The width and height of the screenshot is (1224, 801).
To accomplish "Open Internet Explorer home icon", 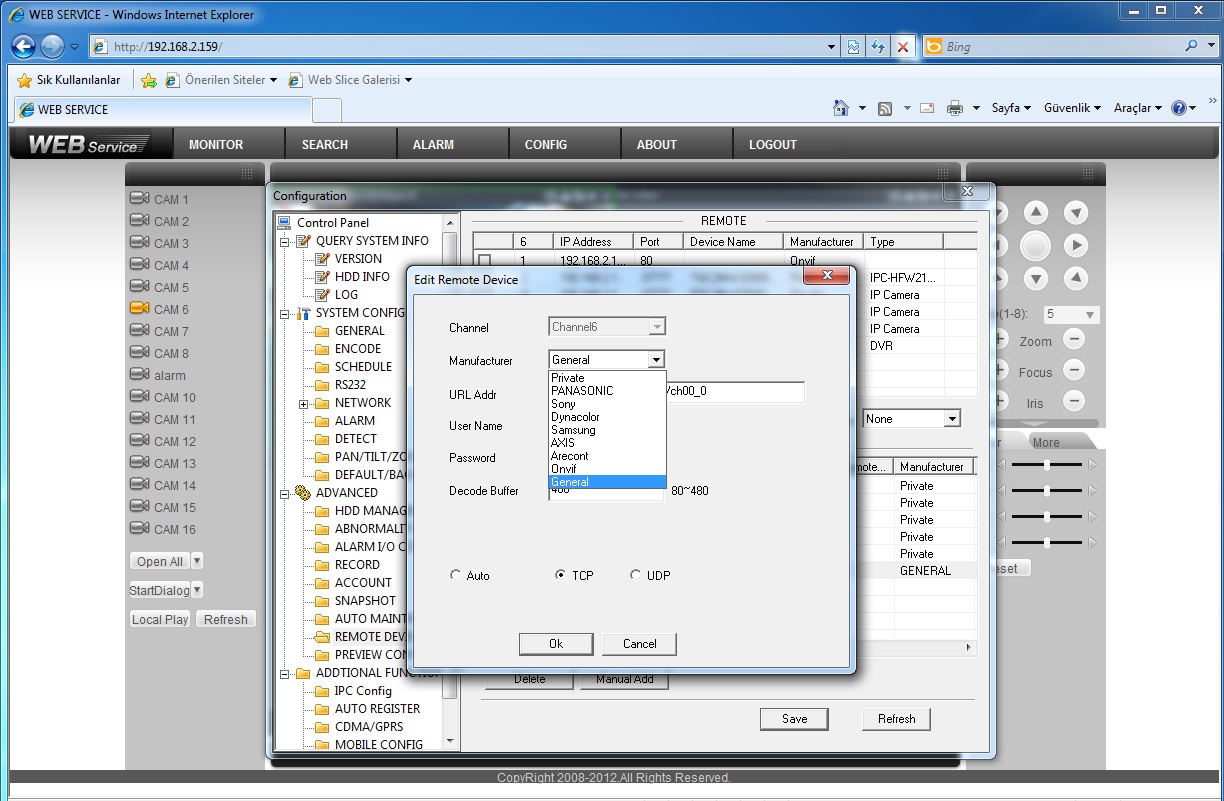I will 842,108.
